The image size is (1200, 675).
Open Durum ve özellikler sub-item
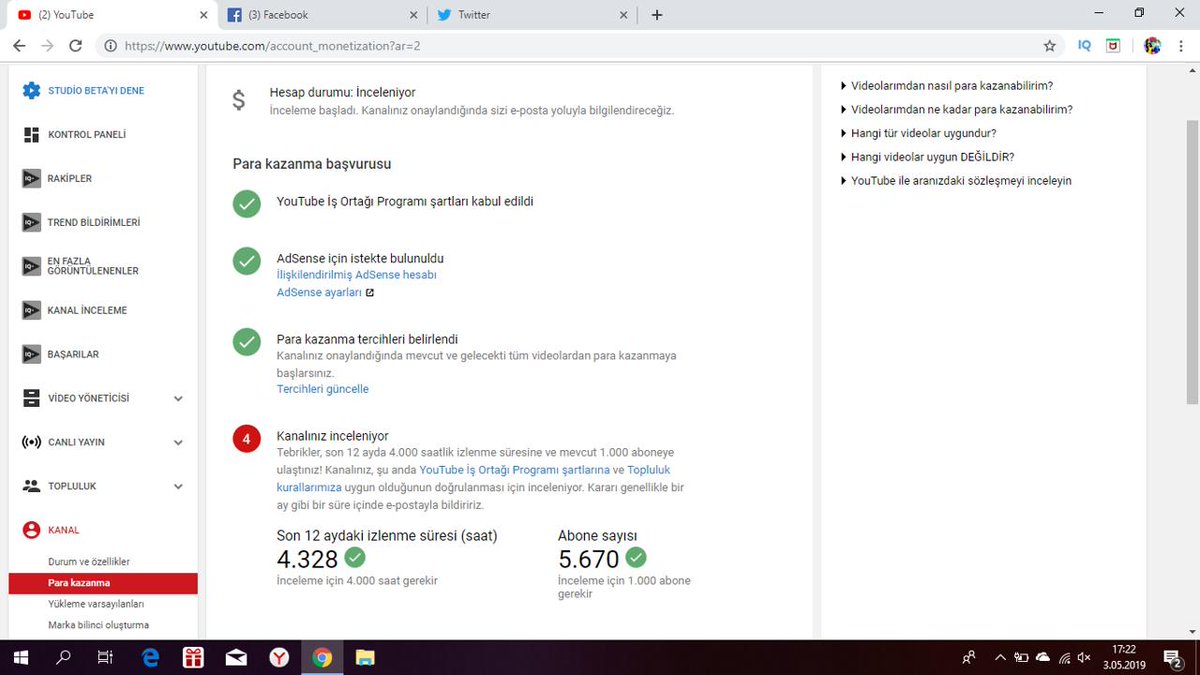[89, 562]
